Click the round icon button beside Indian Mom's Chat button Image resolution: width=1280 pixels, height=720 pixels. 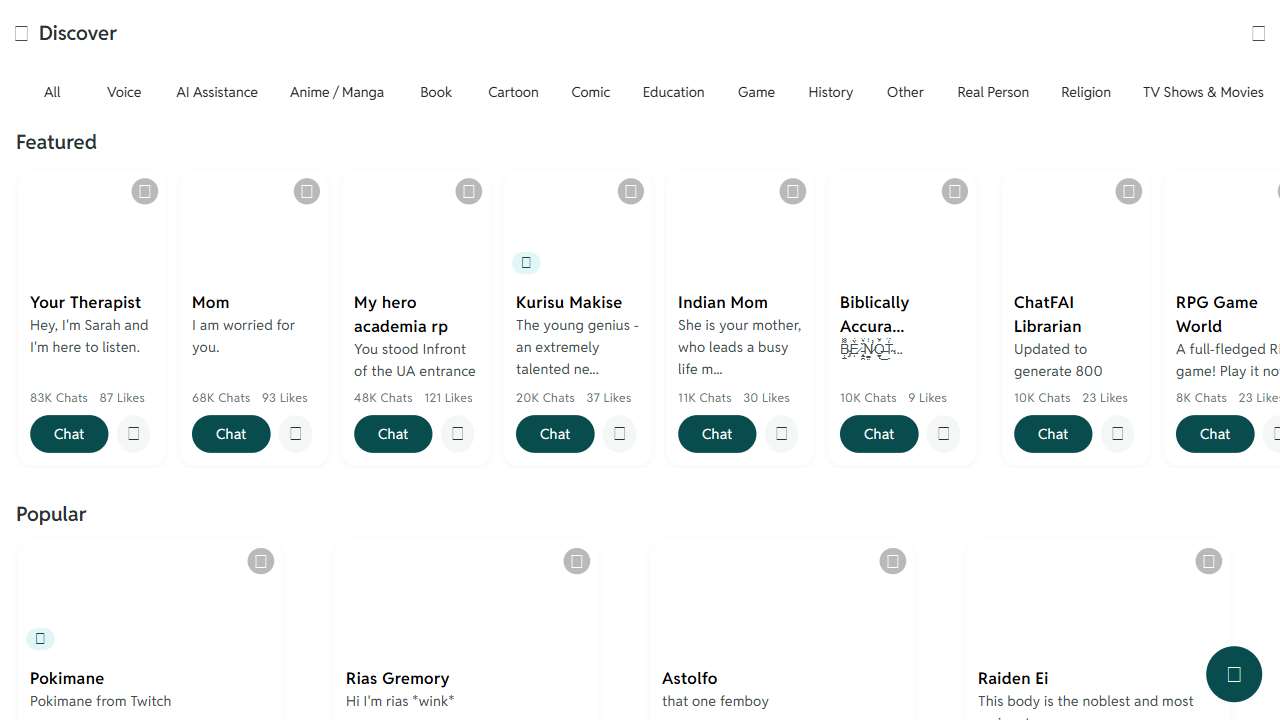coord(781,434)
